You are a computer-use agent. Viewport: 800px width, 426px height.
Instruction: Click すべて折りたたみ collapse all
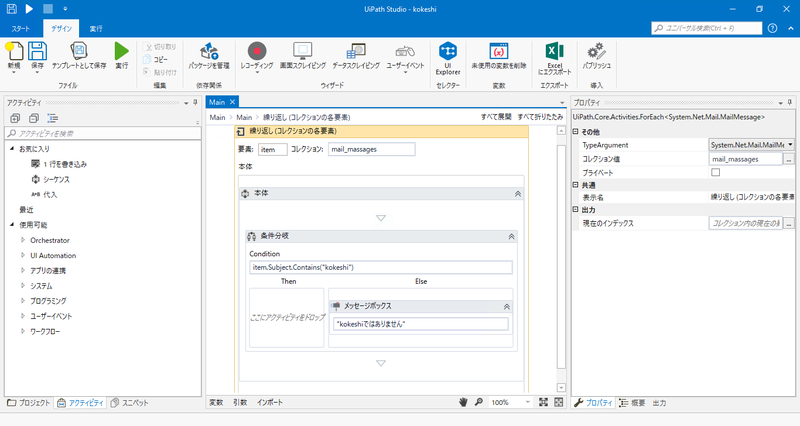(x=540, y=117)
